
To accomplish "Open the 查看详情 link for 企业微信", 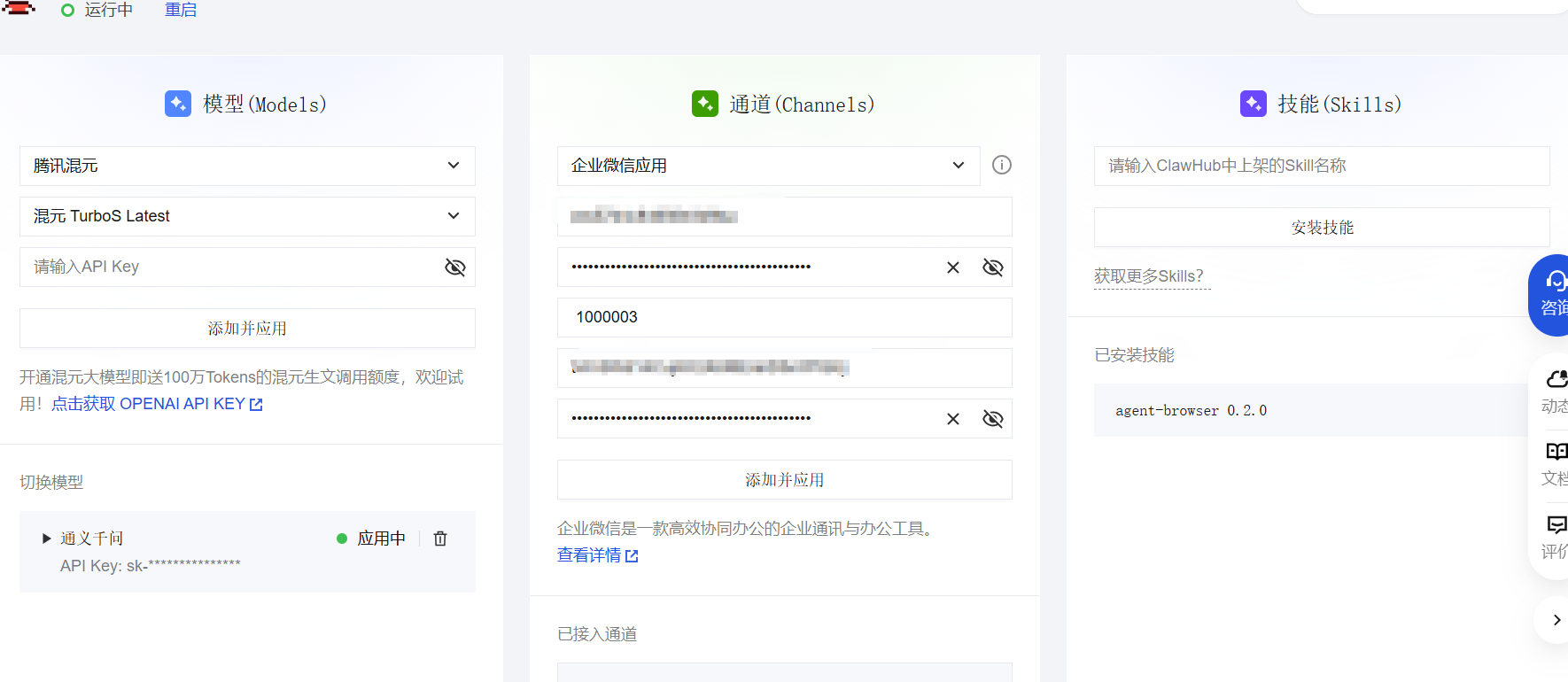I will 597,555.
